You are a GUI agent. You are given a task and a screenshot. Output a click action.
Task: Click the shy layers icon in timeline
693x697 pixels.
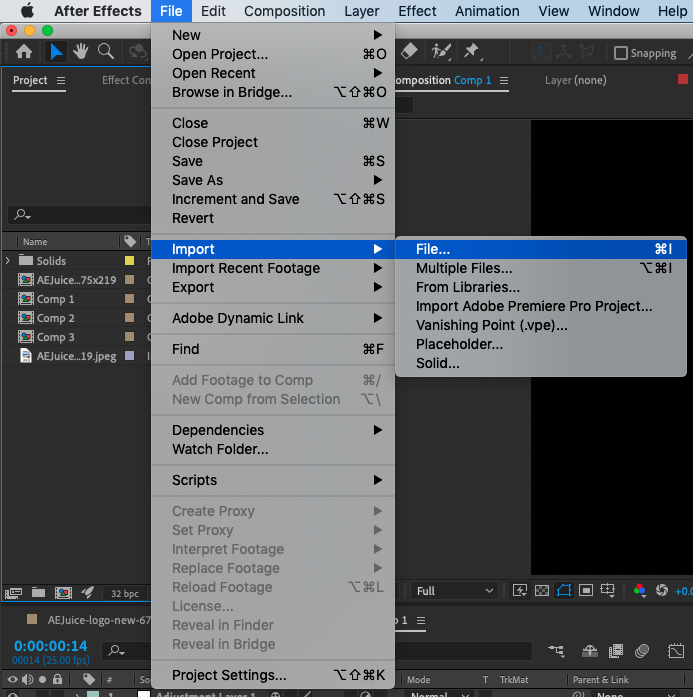point(590,651)
